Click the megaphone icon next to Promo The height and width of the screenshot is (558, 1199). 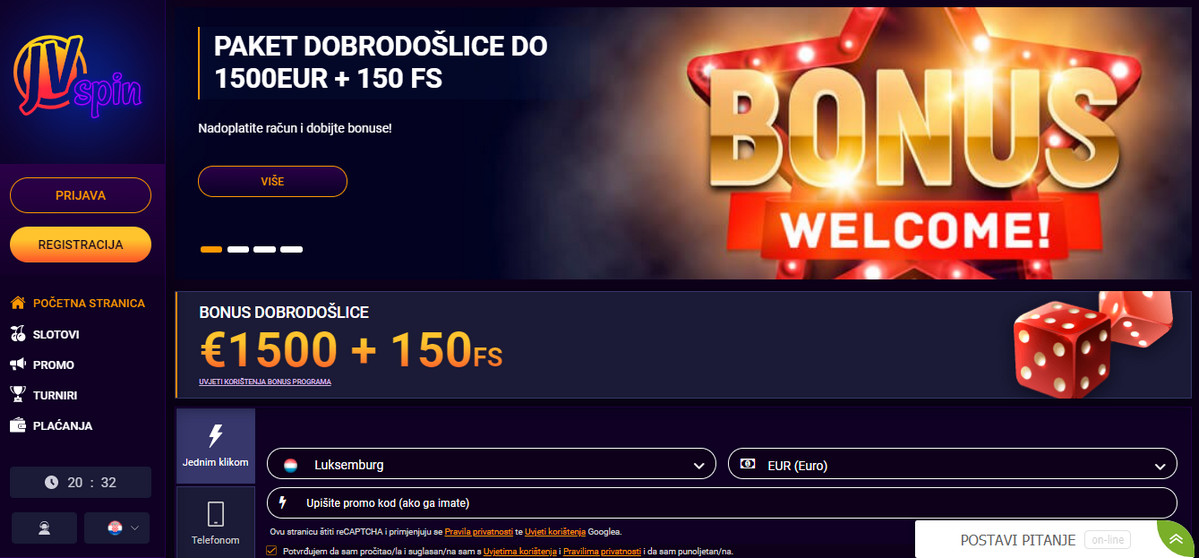point(18,365)
